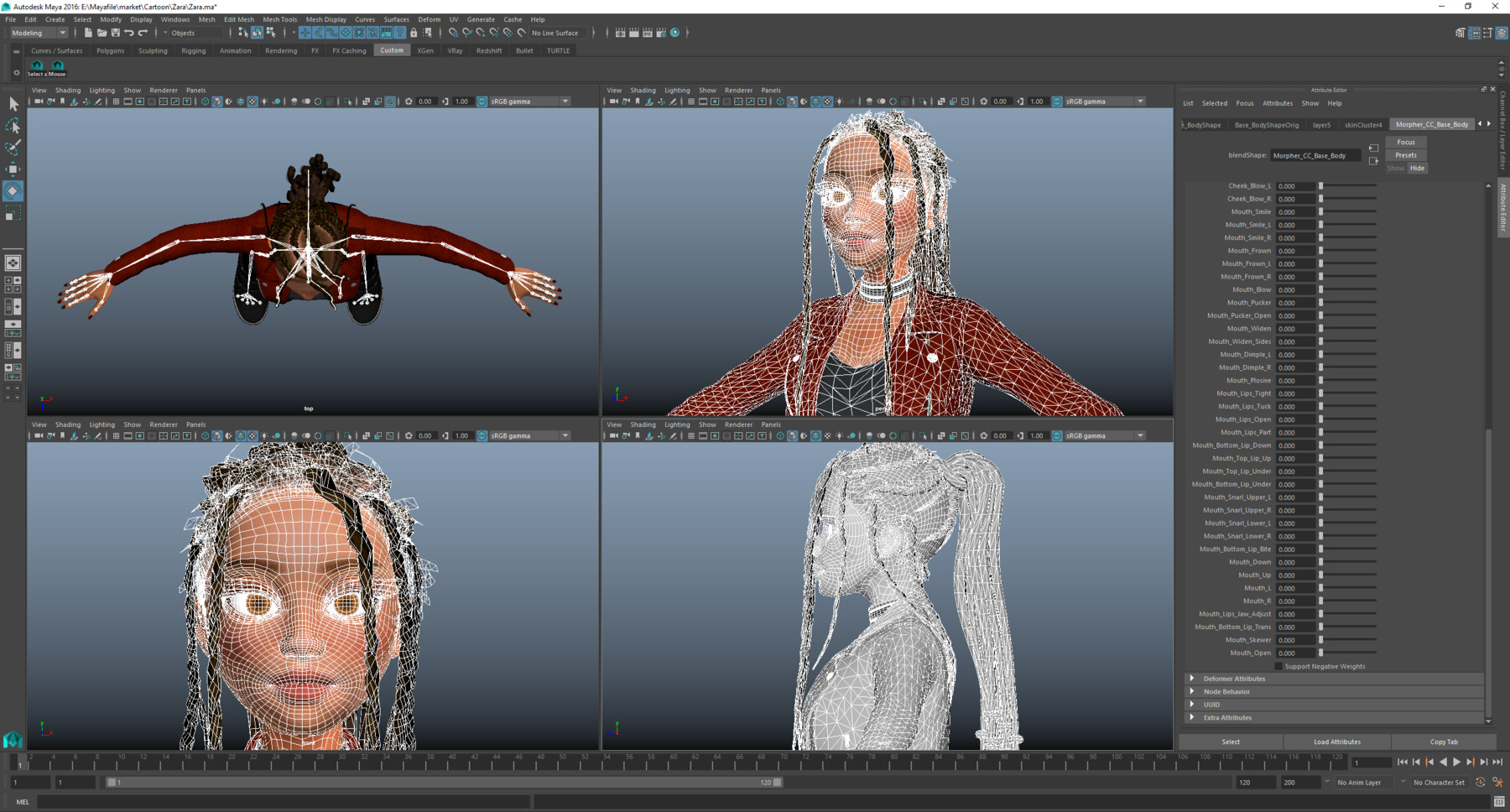The height and width of the screenshot is (812, 1510).
Task: Open the skinCluster4 tab in Attribute Editor
Action: 1362,124
